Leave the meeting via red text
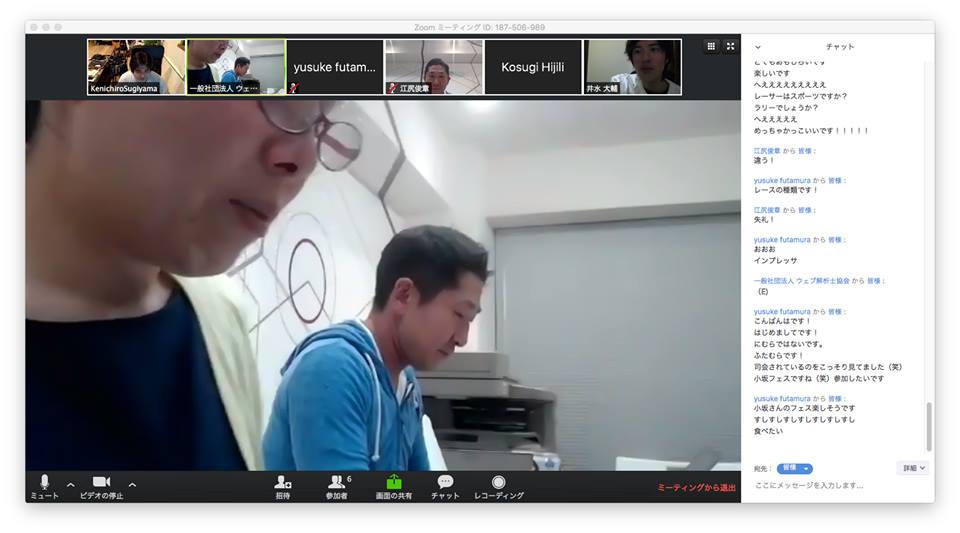960x533 pixels. 696,488
